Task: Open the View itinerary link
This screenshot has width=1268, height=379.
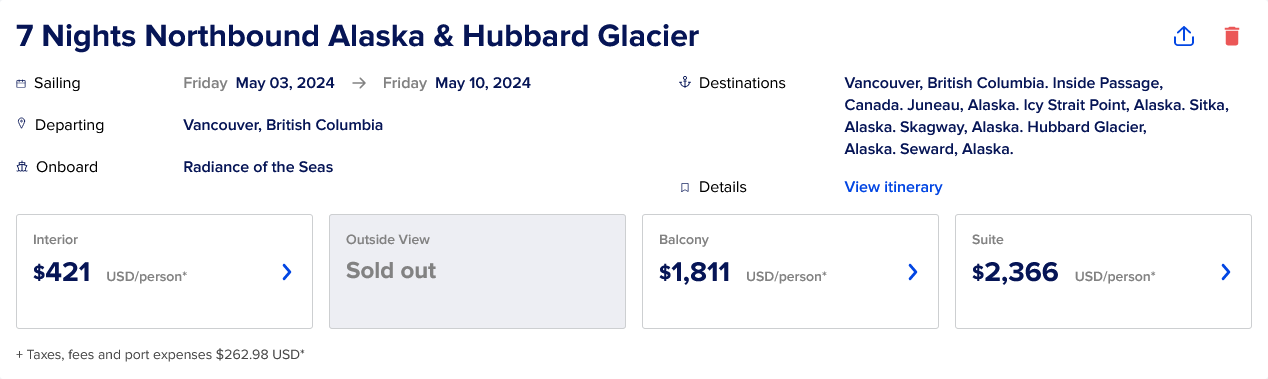Action: (893, 187)
